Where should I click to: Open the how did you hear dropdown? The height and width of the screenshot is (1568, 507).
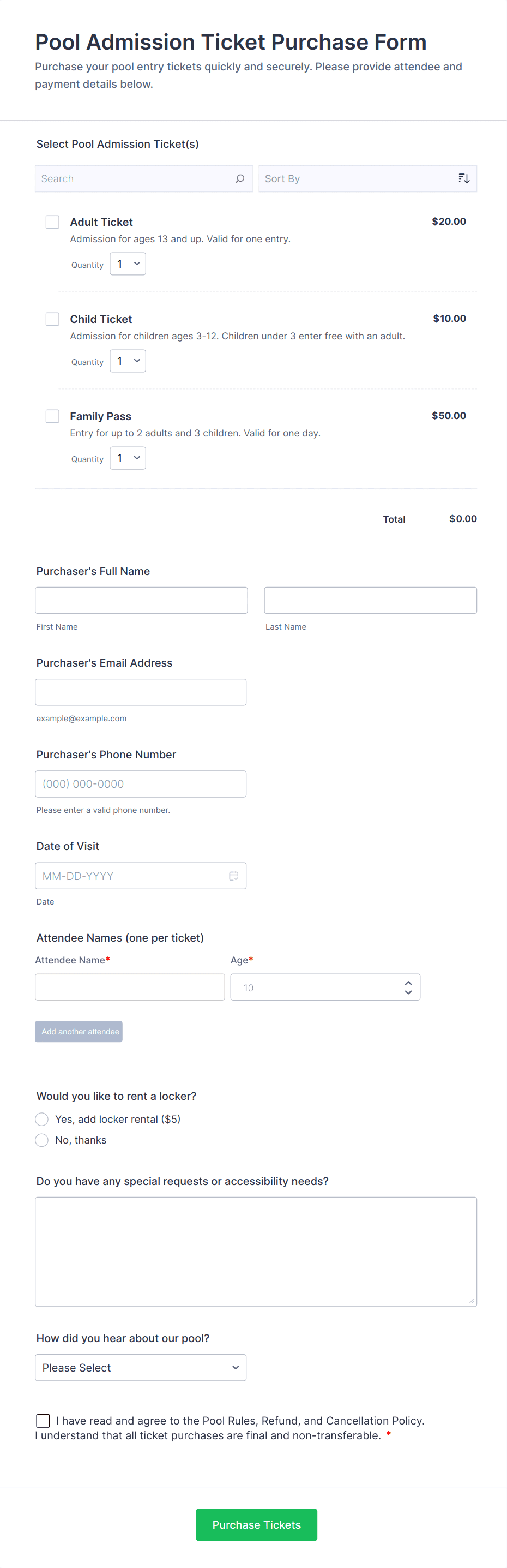[141, 1368]
